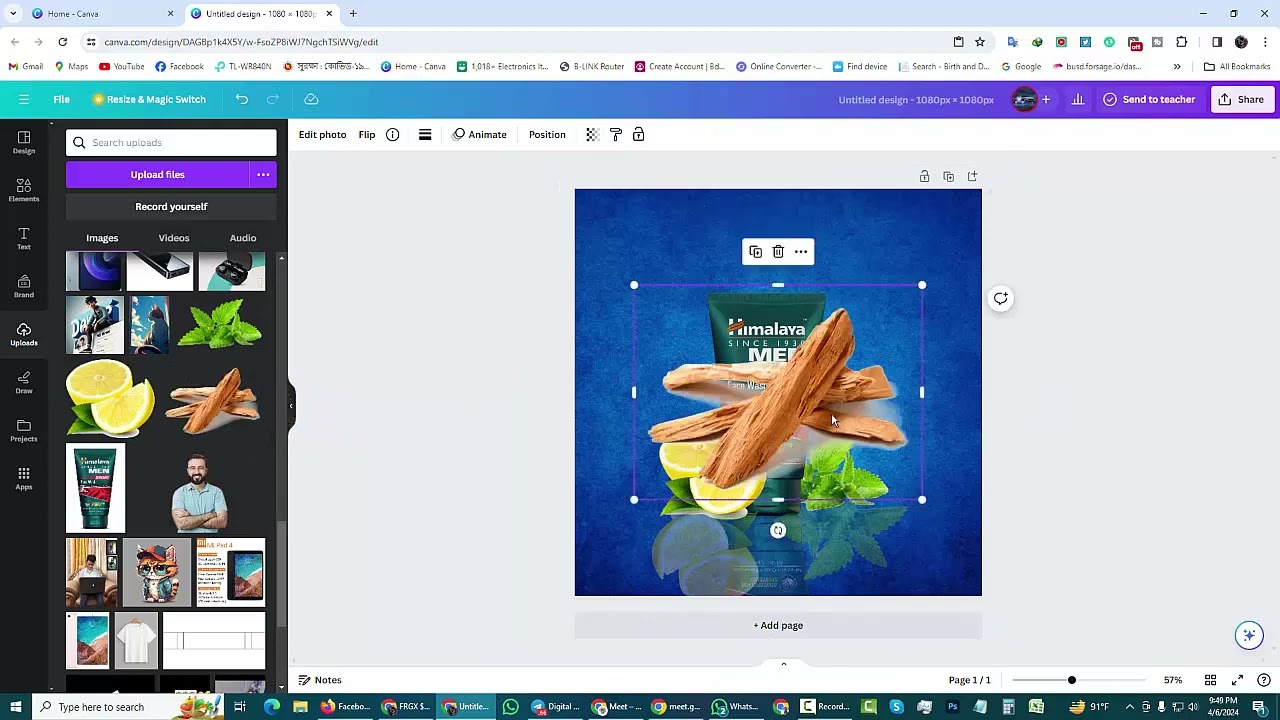Expand the pages drawer chevron below canvas
This screenshot has height=720, width=1280.
tap(783, 664)
